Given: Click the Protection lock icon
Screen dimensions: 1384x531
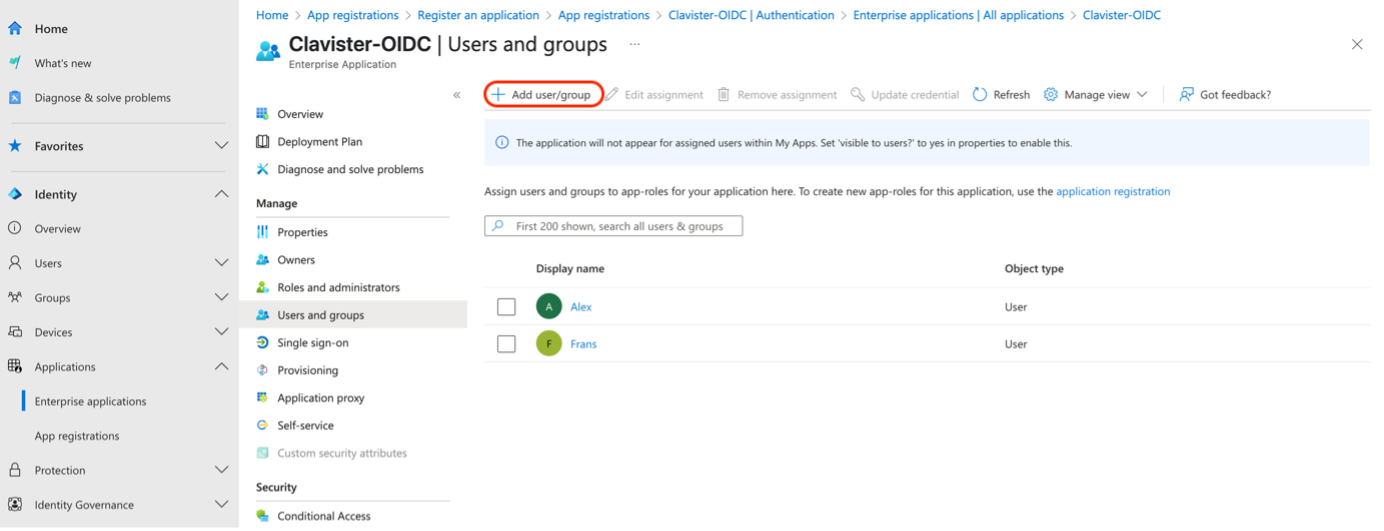Looking at the screenshot, I should [15, 470].
